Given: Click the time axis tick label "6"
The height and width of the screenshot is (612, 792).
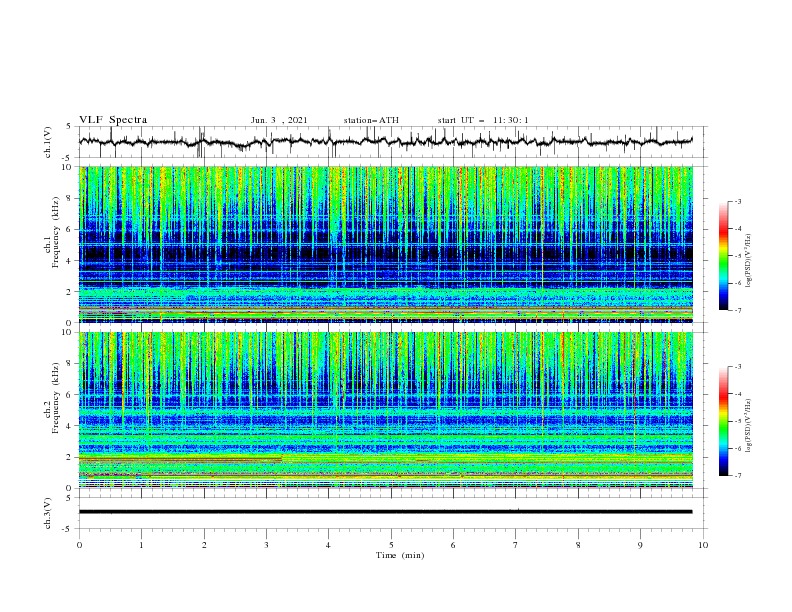Looking at the screenshot, I should [453, 545].
